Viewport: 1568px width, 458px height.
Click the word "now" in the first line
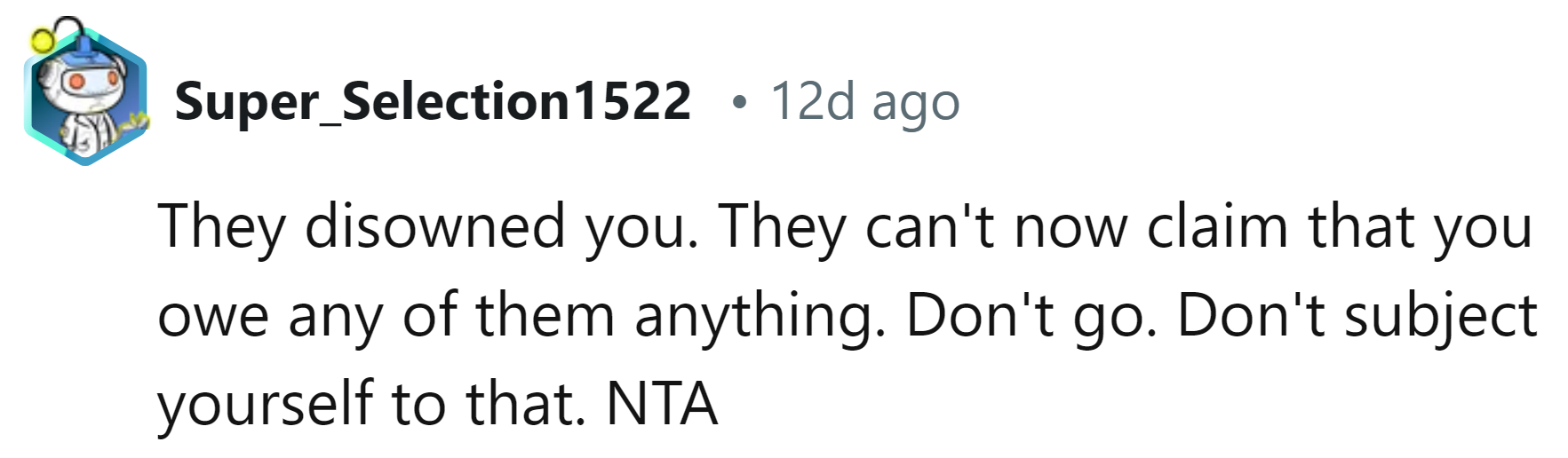click(x=1070, y=226)
